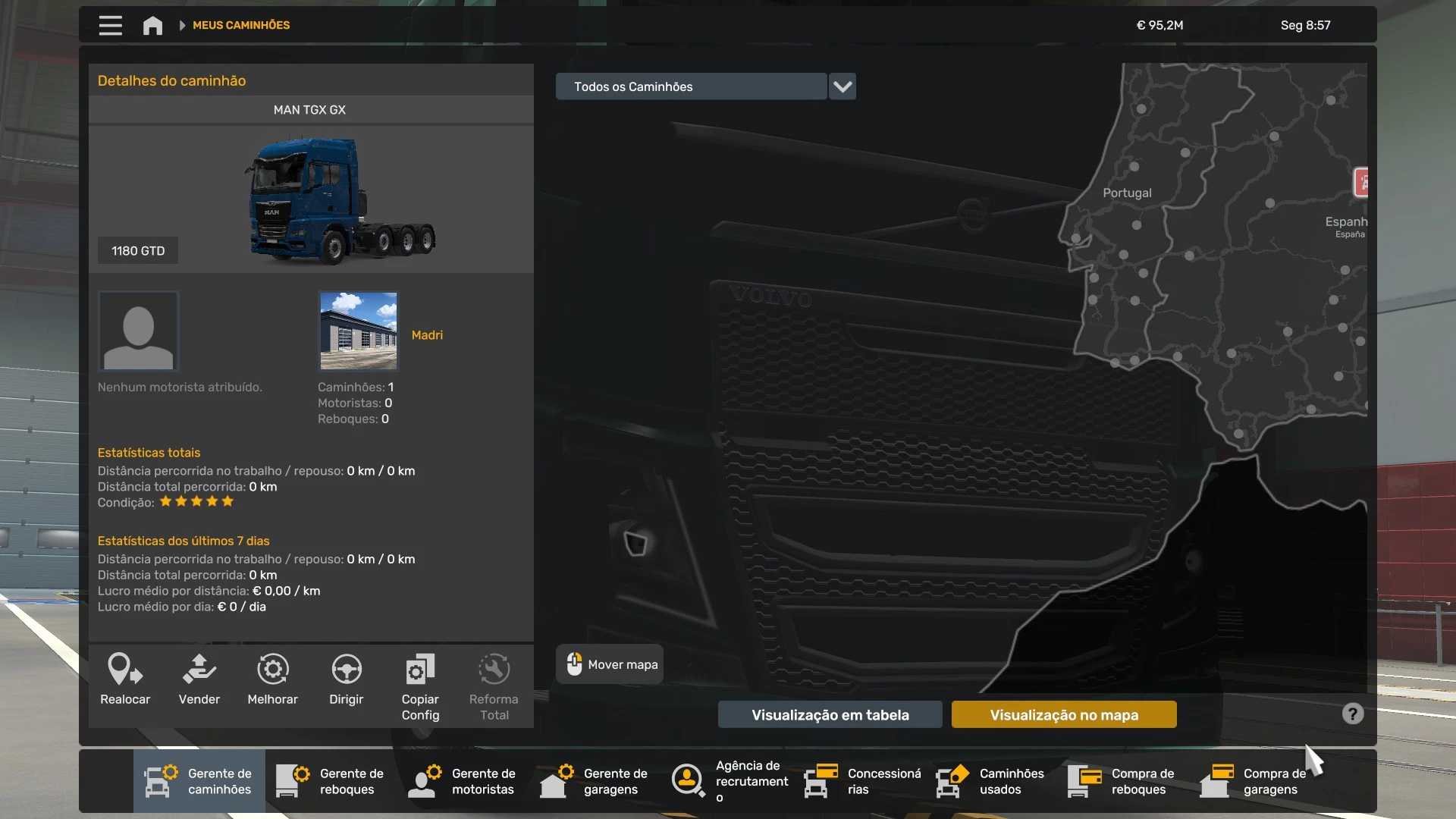The height and width of the screenshot is (819, 1456).
Task: Click the Madri garage thumbnail
Action: pos(359,331)
